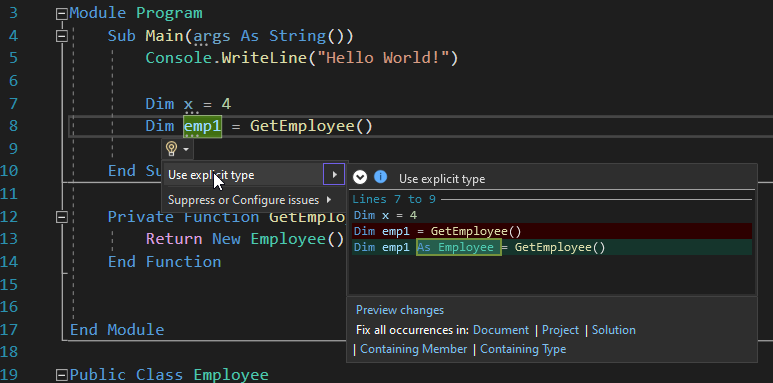The height and width of the screenshot is (383, 773).
Task: Collapse the Module Program outline region
Action: 62,14
